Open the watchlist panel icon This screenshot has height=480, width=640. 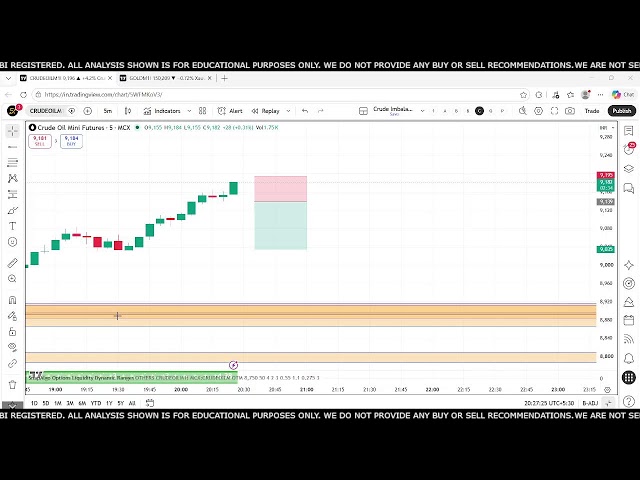tap(629, 131)
